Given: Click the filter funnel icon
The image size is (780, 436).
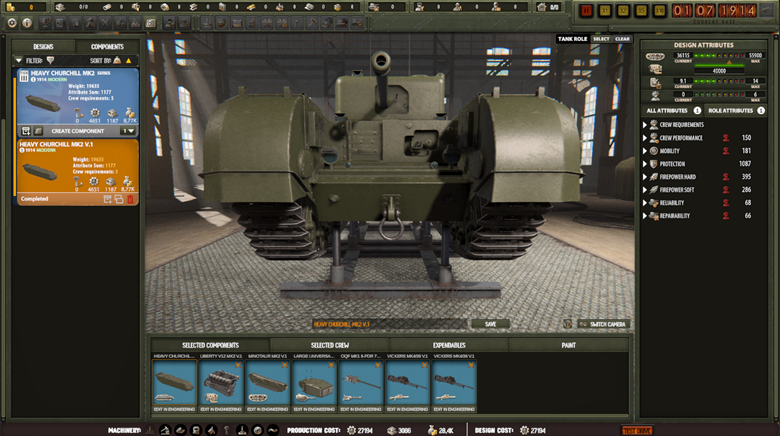Looking at the screenshot, I should click(50, 60).
